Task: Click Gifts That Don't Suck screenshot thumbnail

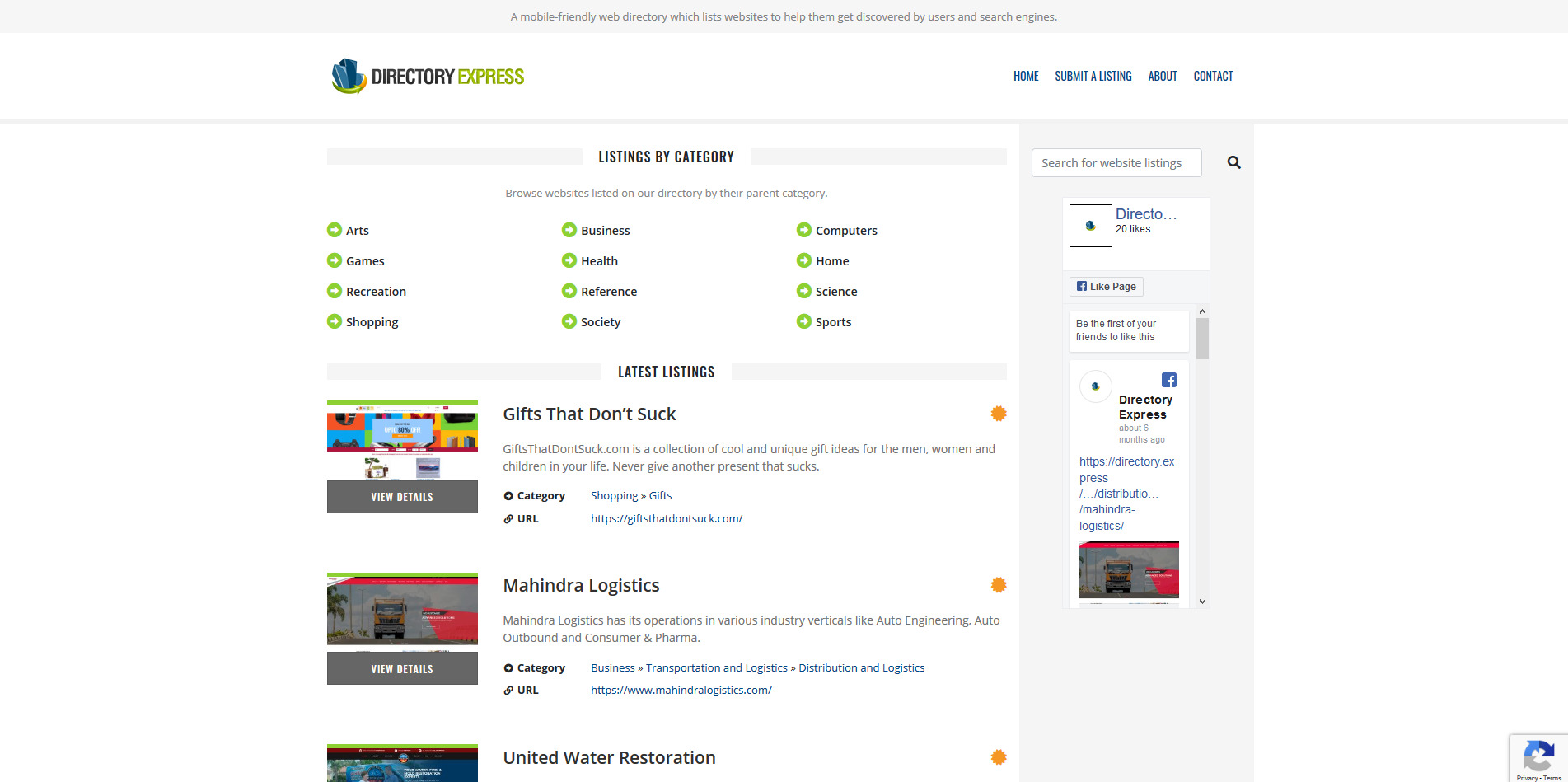Action: [402, 440]
